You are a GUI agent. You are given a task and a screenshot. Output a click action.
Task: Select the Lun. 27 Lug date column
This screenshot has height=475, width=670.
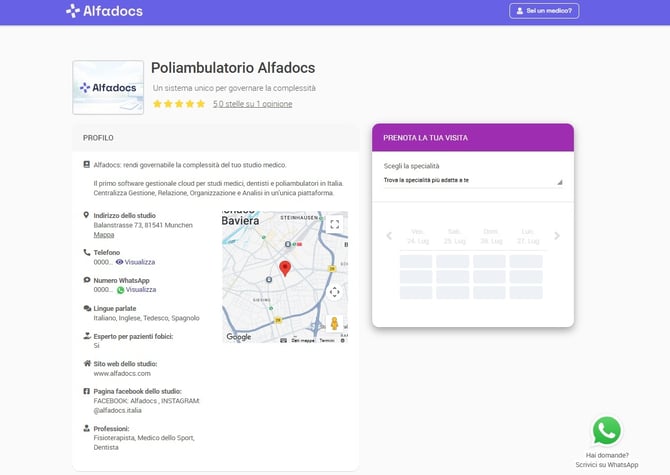[x=527, y=236]
